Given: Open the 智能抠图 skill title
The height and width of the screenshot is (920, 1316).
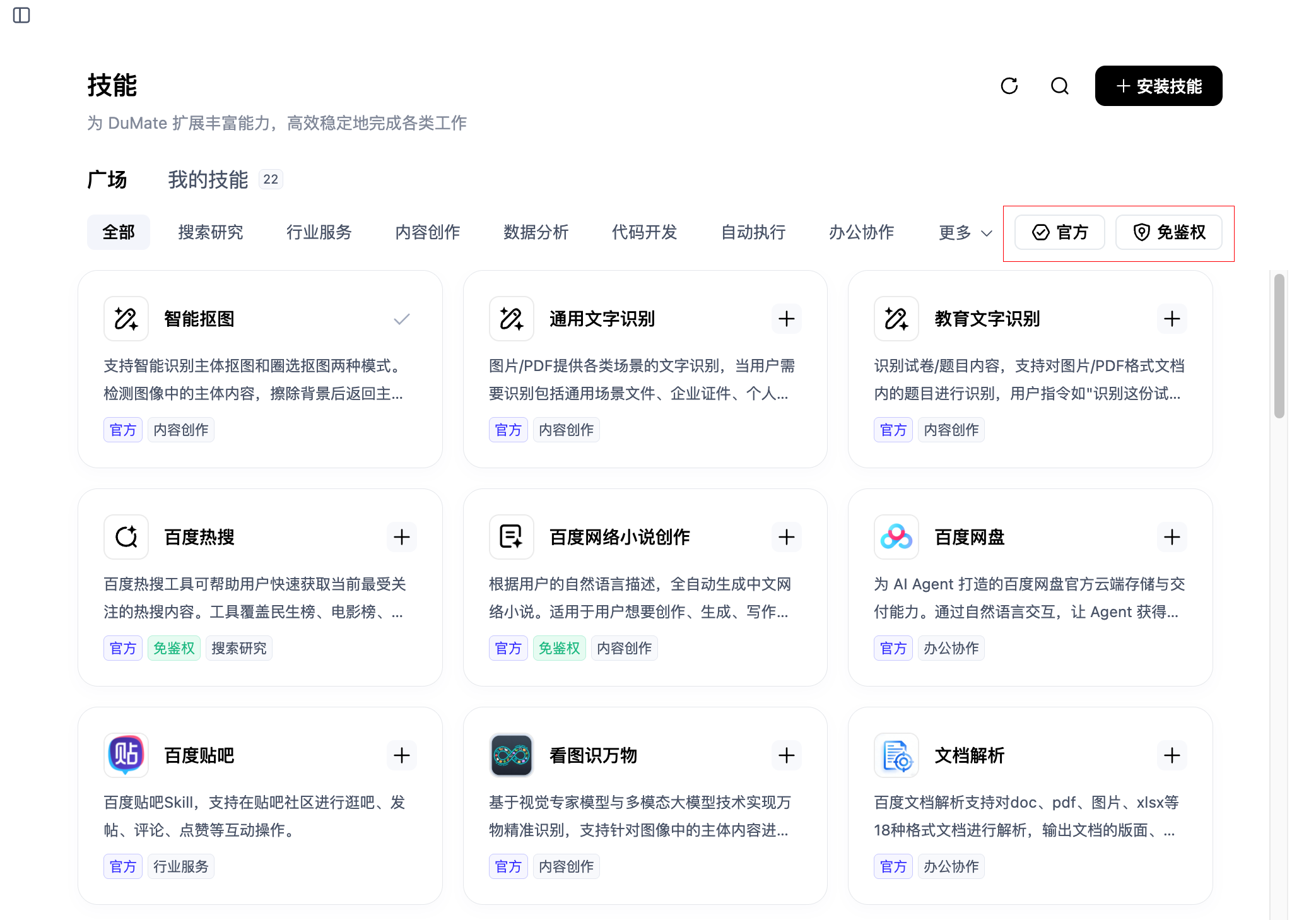Looking at the screenshot, I should [x=199, y=319].
